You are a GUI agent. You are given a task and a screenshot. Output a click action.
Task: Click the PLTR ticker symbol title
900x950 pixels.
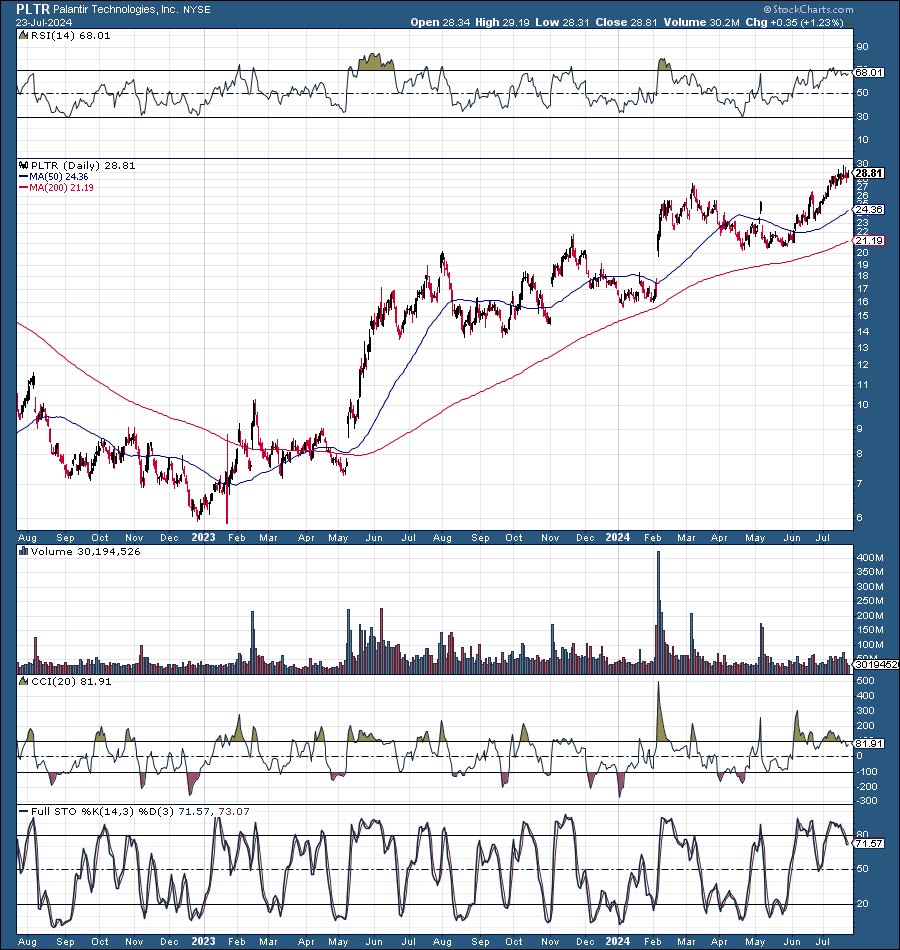tap(33, 9)
